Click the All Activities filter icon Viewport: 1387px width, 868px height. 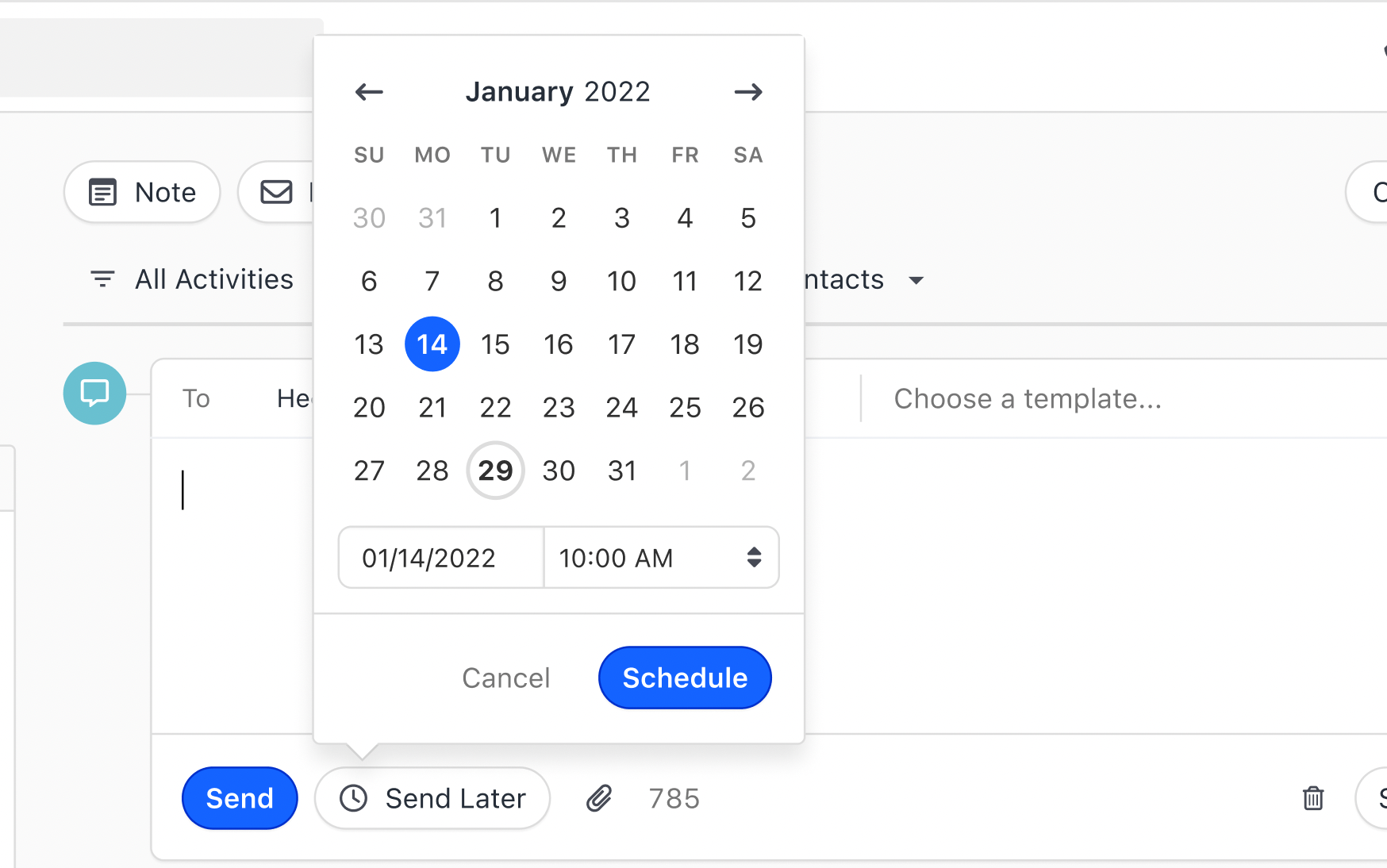pyautogui.click(x=102, y=279)
